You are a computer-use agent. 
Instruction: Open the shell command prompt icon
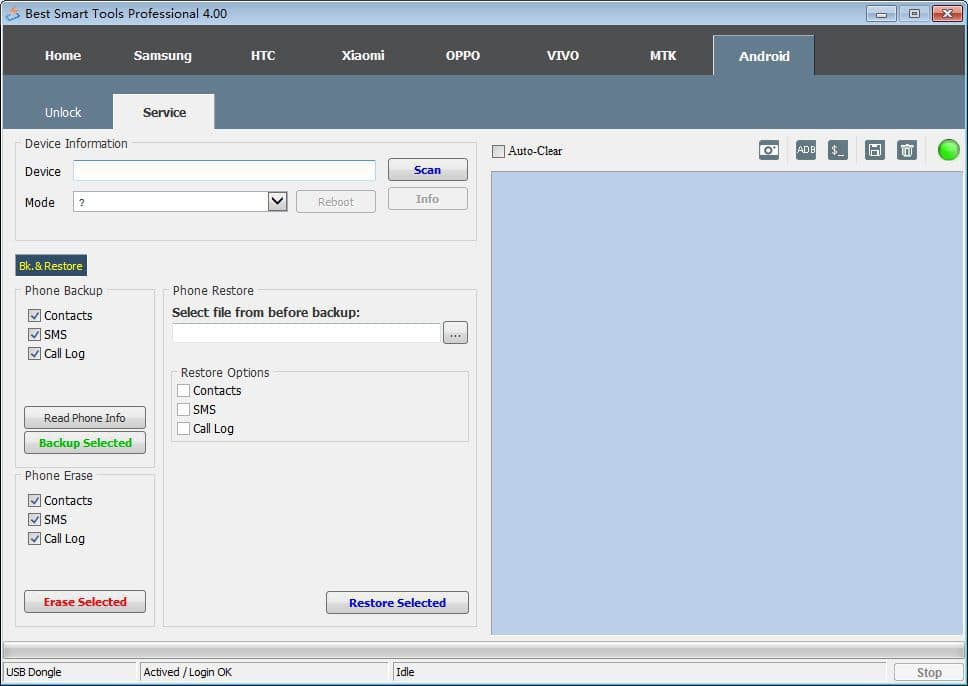[838, 150]
